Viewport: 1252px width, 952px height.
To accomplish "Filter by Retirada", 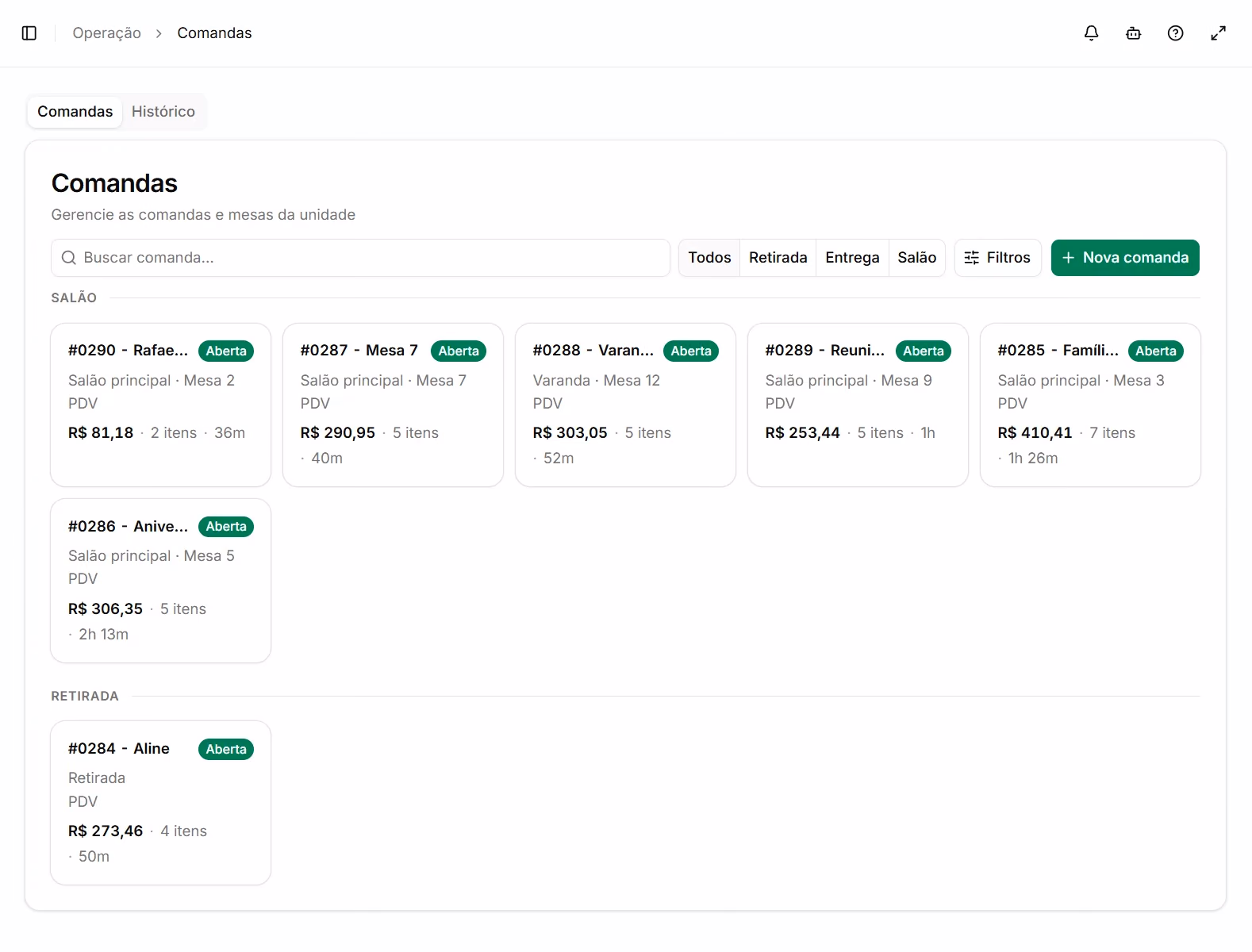I will [778, 258].
